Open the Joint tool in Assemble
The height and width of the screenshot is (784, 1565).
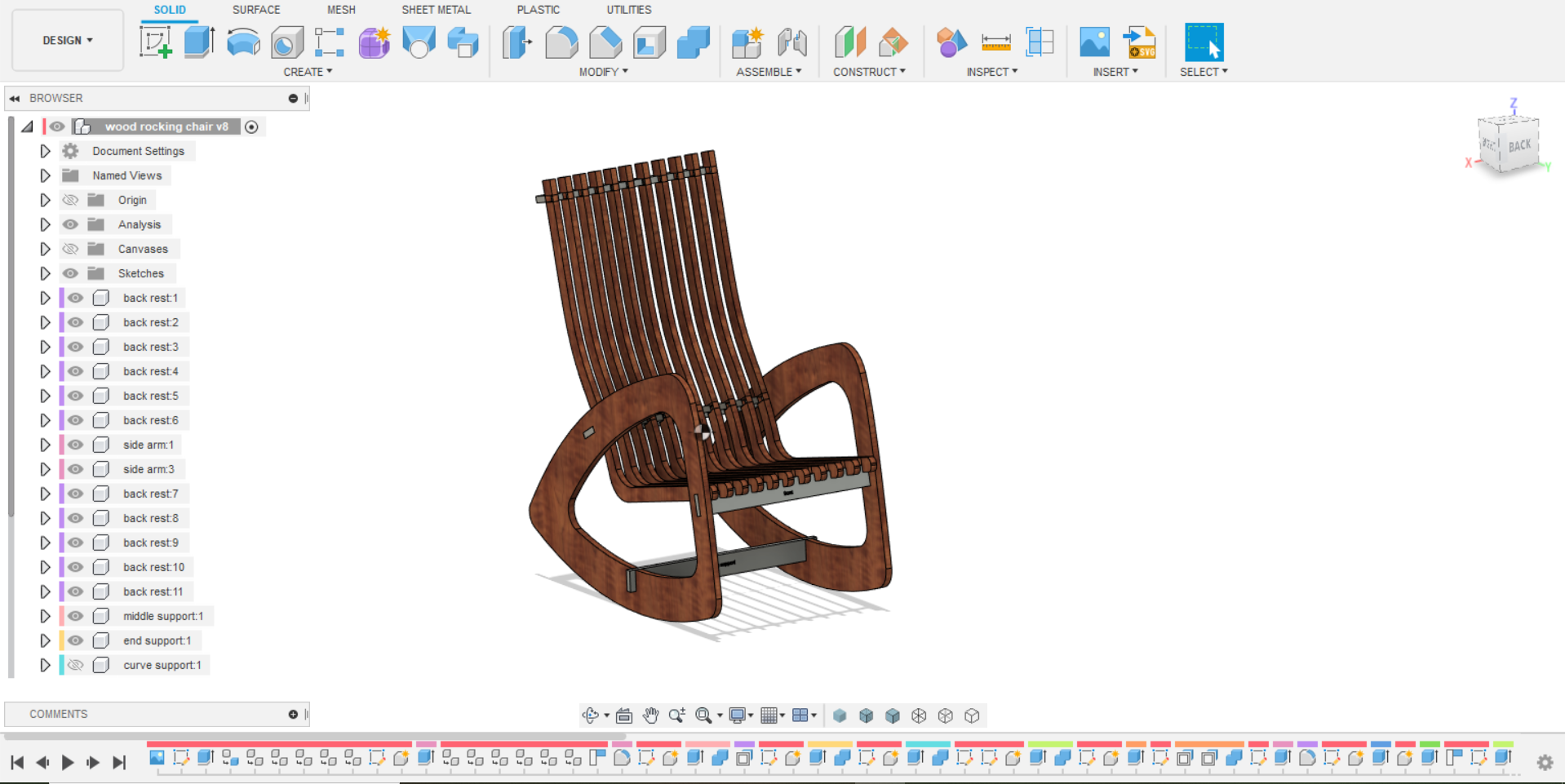792,42
